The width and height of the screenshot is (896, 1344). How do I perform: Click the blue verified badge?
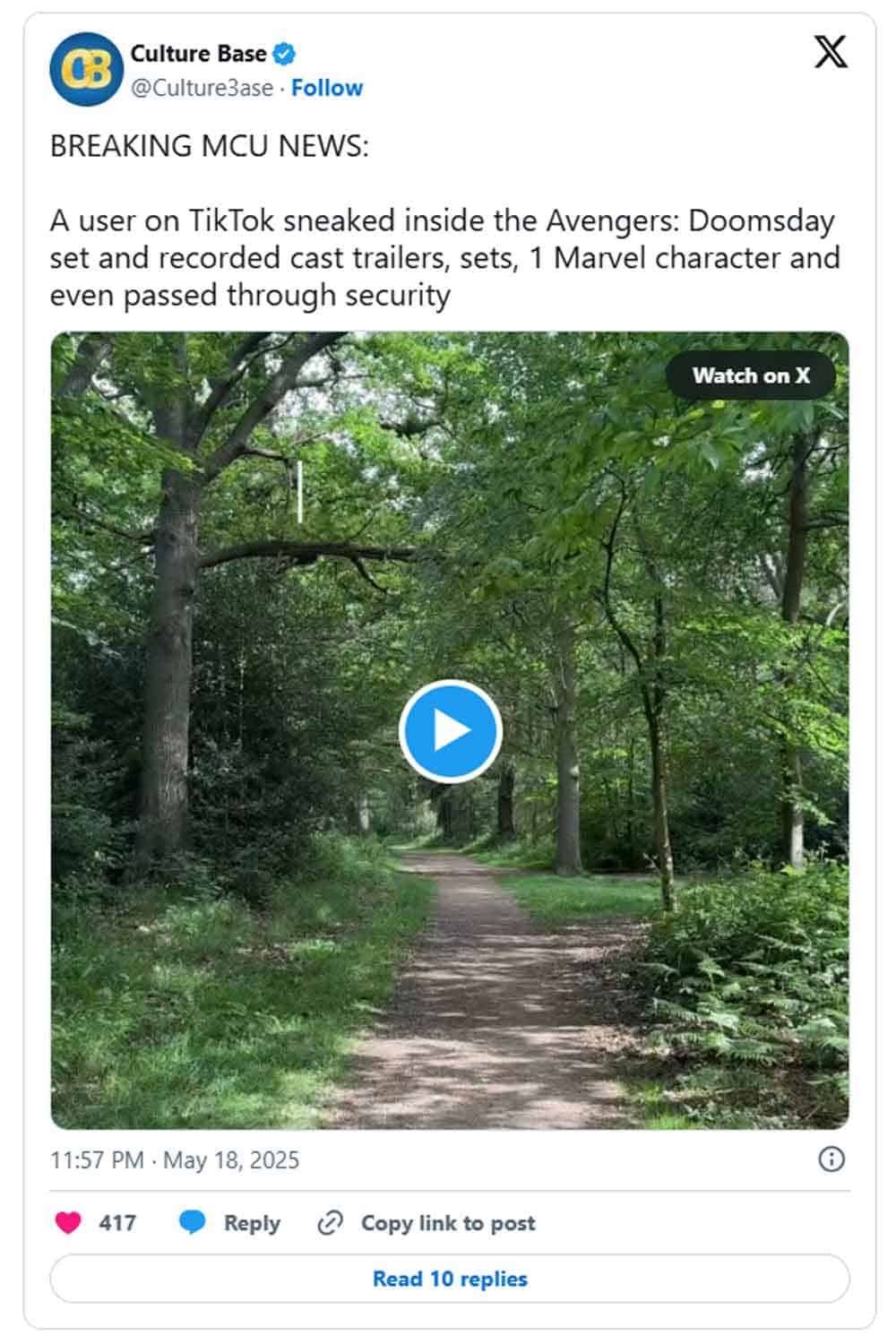tap(284, 54)
